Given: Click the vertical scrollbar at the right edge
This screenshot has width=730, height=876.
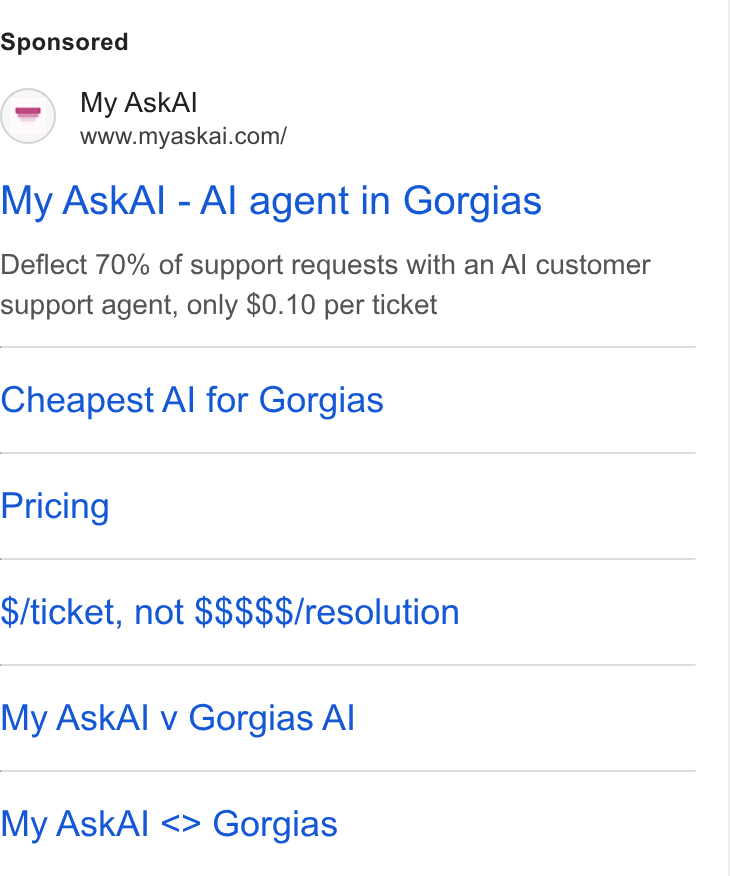Looking at the screenshot, I should tap(728, 438).
